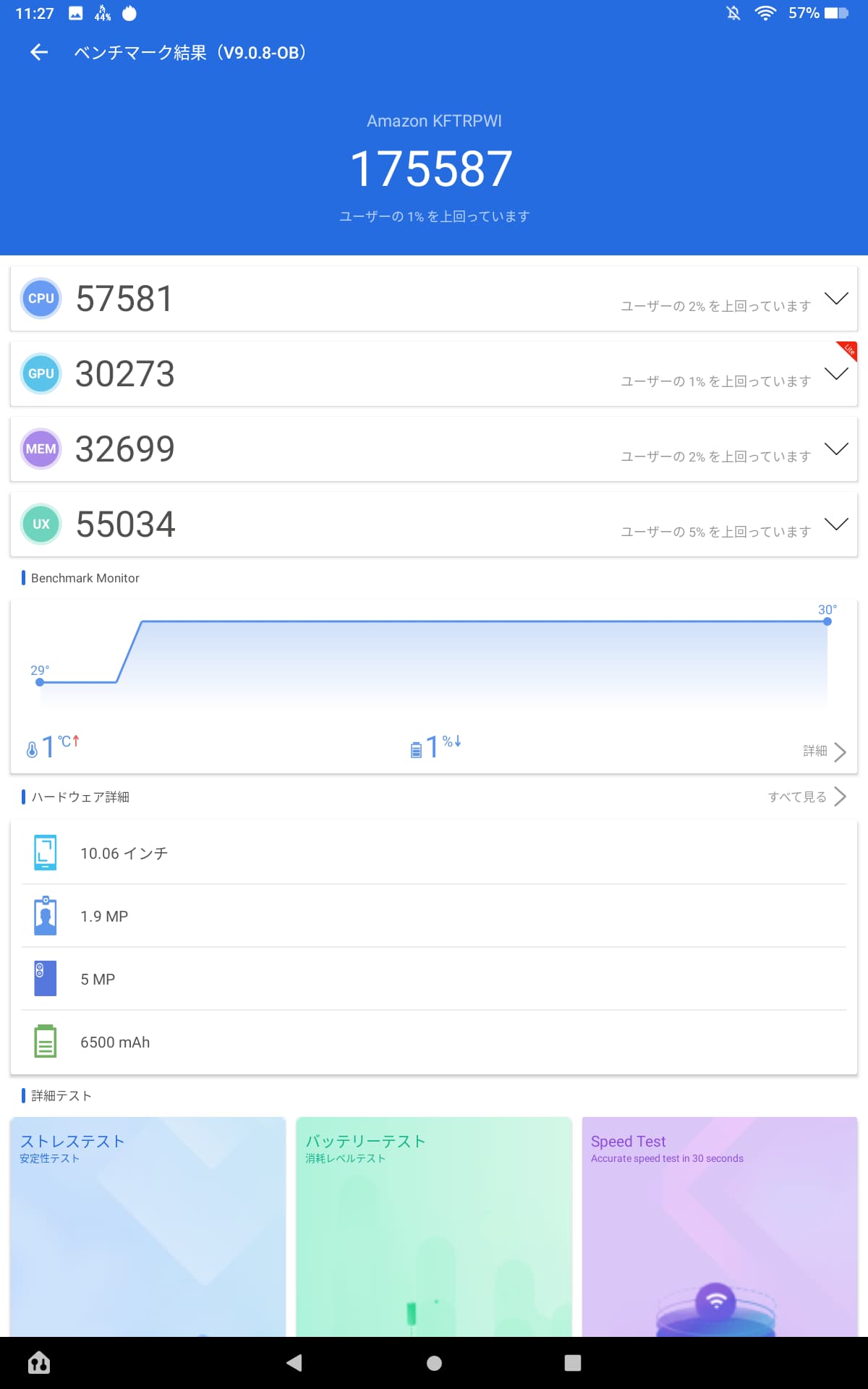Tap the thermometer temperature change icon

click(x=32, y=749)
